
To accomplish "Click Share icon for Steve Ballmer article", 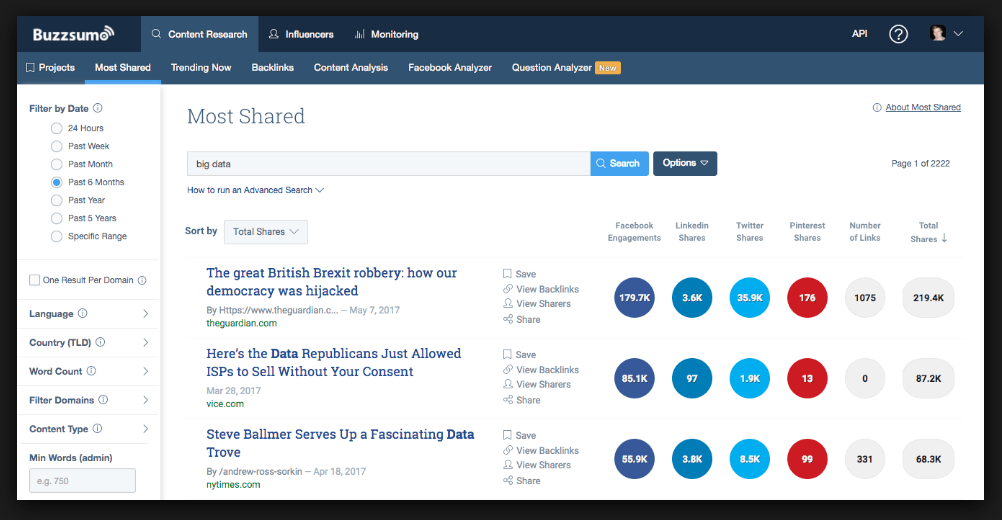I will pyautogui.click(x=507, y=480).
